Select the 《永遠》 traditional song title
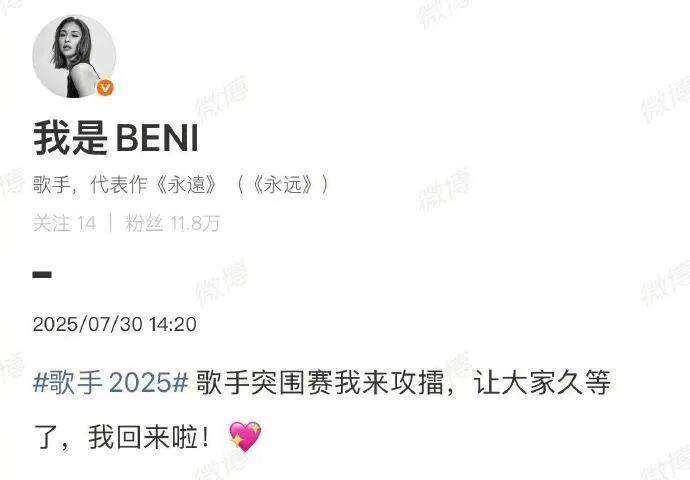The image size is (690, 480). pyautogui.click(x=186, y=185)
